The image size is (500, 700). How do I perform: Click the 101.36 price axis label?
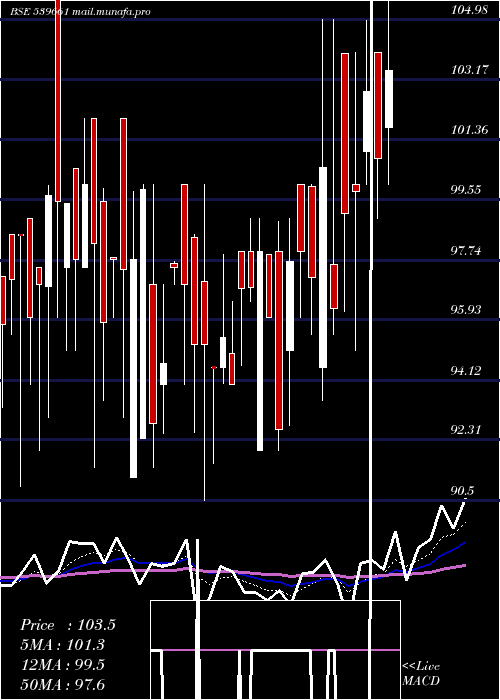click(469, 130)
